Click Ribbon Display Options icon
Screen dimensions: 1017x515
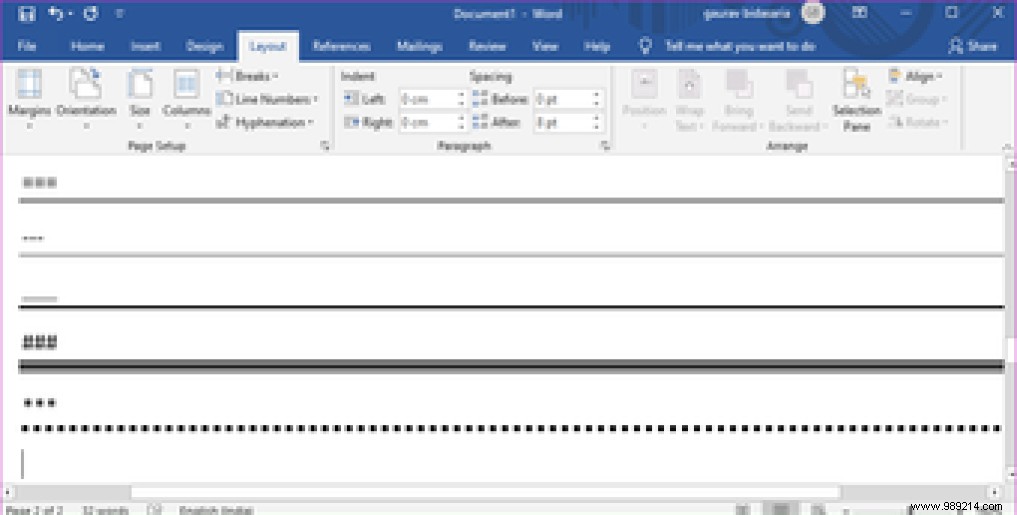(x=859, y=13)
